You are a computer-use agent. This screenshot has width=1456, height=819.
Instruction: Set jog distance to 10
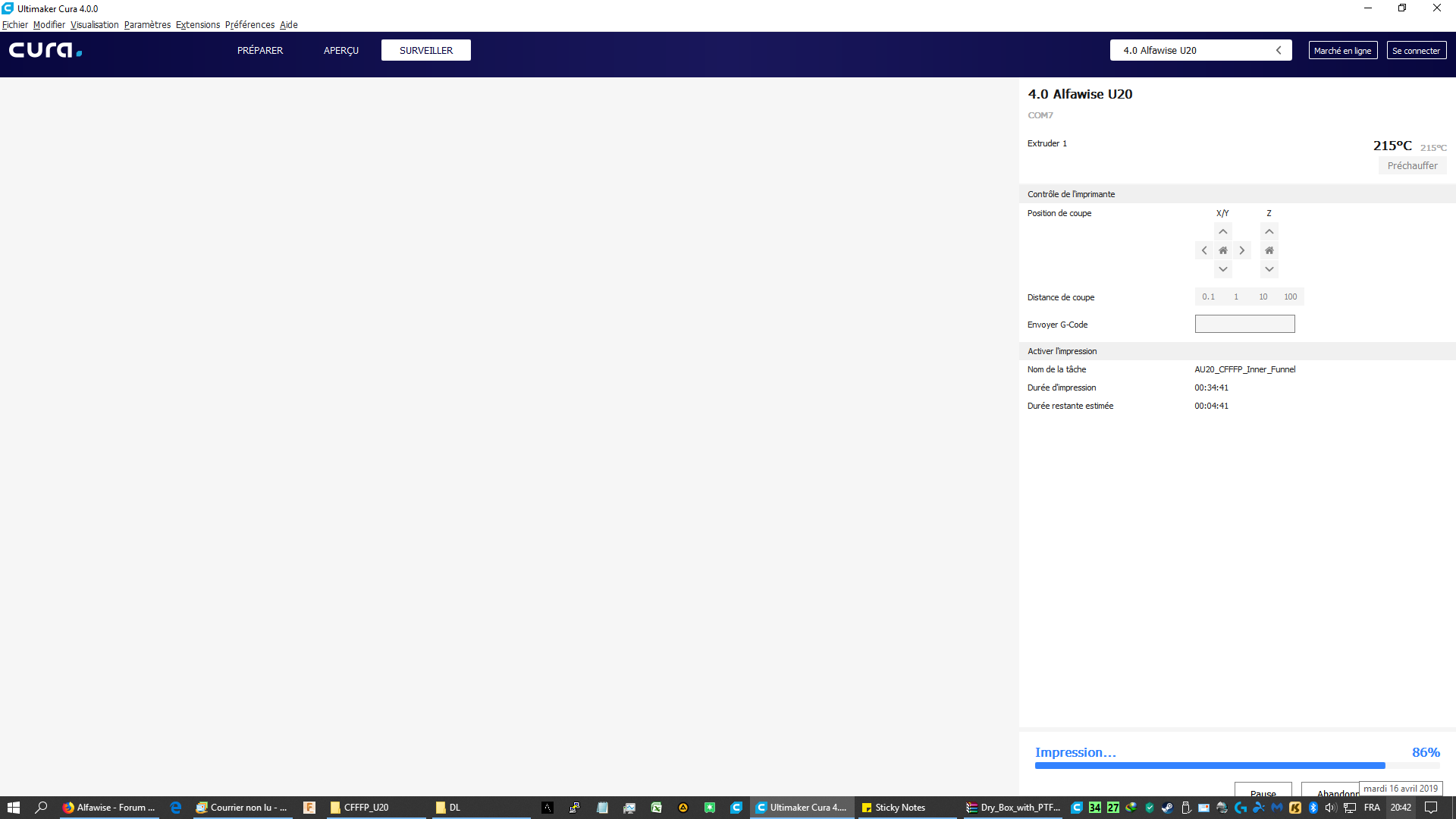[x=1263, y=297]
